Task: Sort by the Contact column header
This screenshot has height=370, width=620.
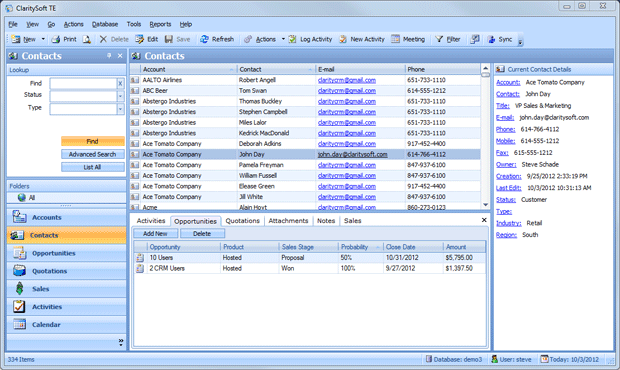Action: [276, 69]
